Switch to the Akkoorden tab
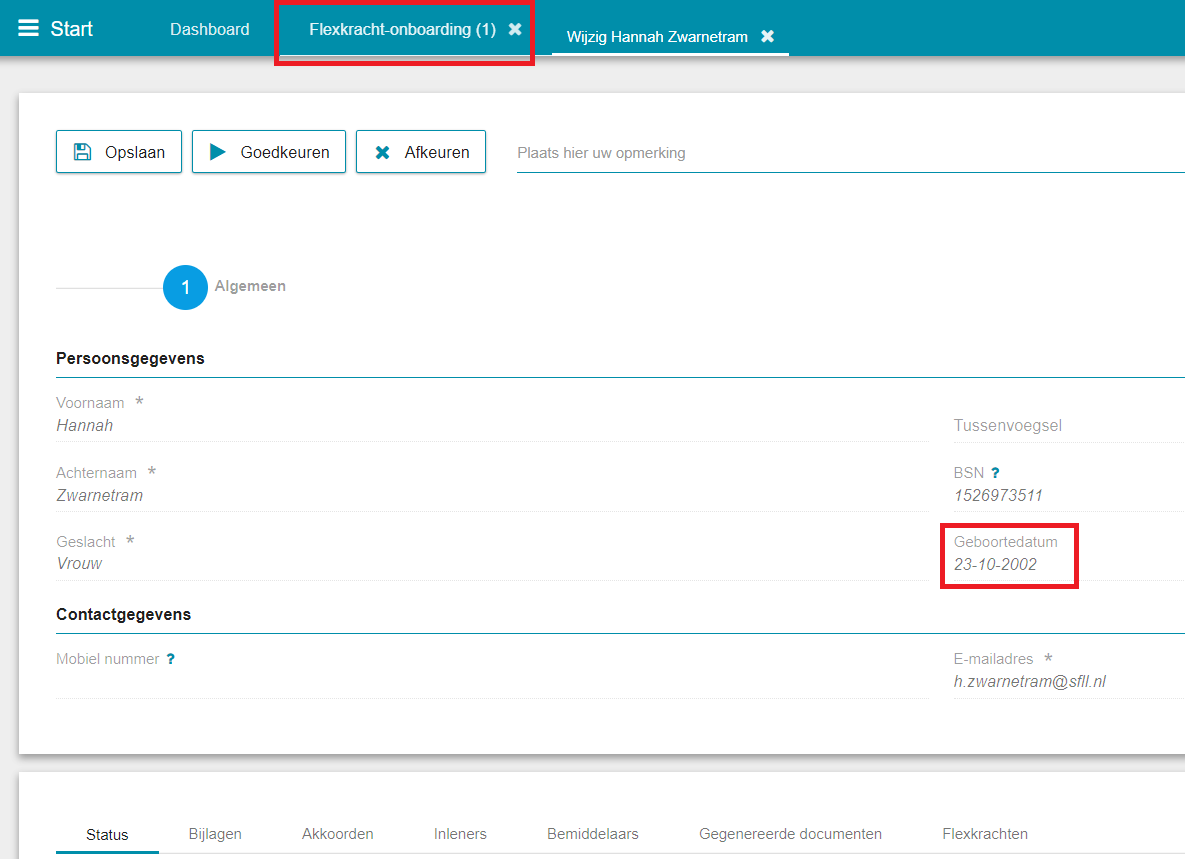 338,834
